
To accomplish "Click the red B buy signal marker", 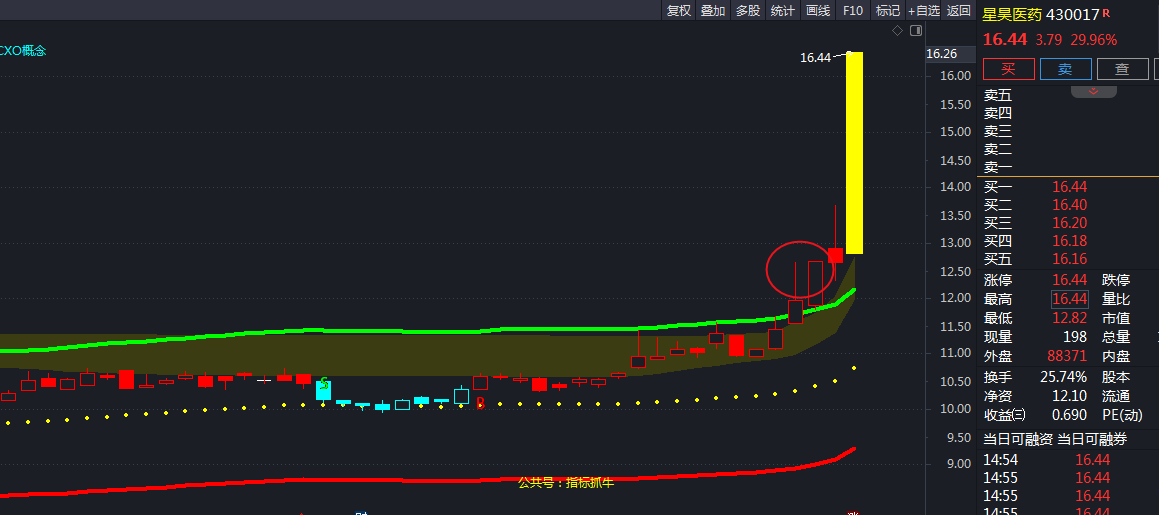I will [x=480, y=403].
